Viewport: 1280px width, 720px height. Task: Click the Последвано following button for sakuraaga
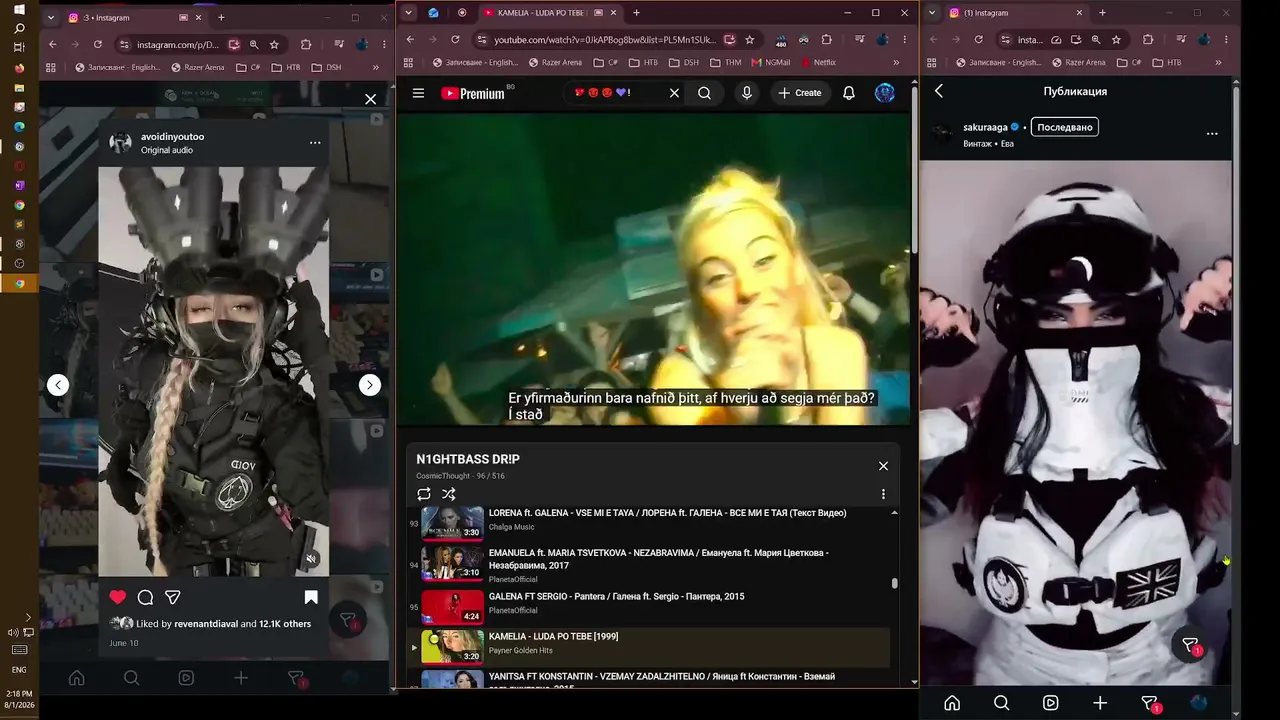(1064, 127)
